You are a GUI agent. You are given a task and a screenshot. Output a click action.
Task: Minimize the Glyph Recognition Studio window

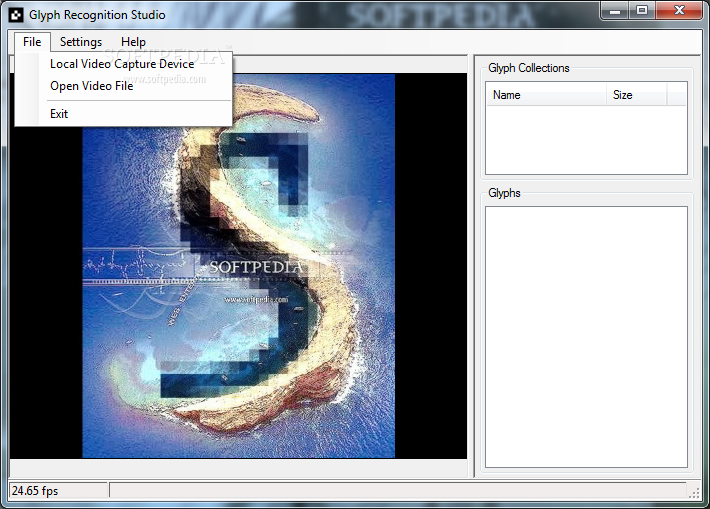(x=615, y=11)
